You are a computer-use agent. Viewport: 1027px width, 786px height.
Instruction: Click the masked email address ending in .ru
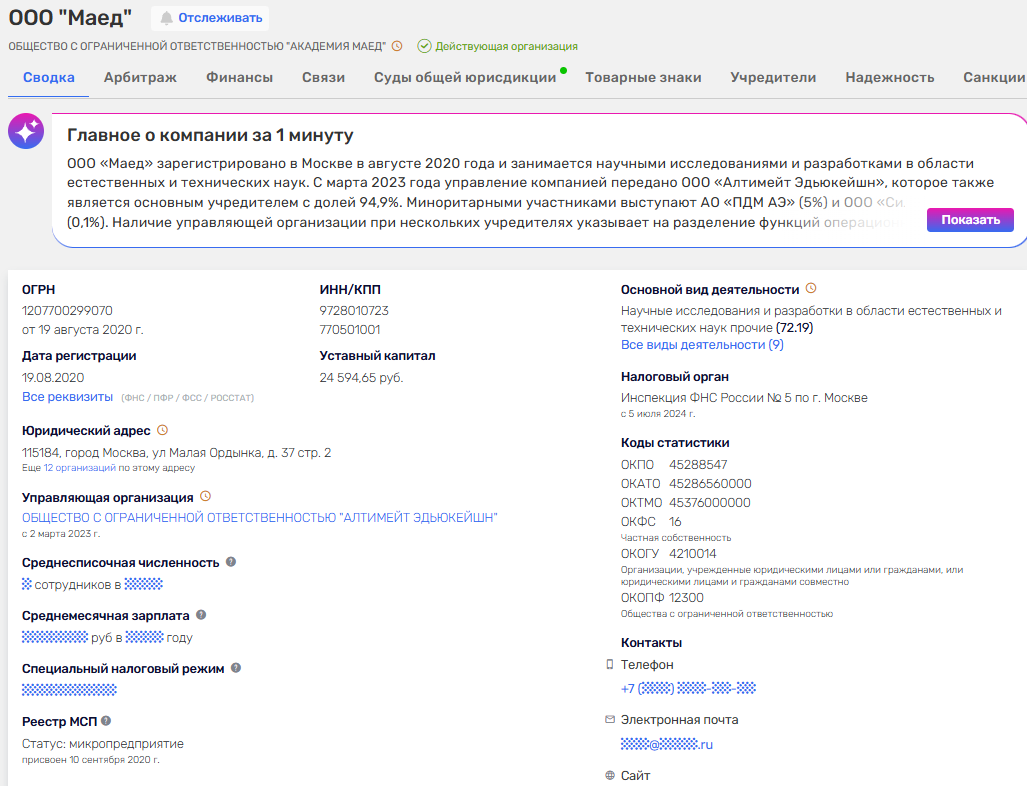(667, 744)
